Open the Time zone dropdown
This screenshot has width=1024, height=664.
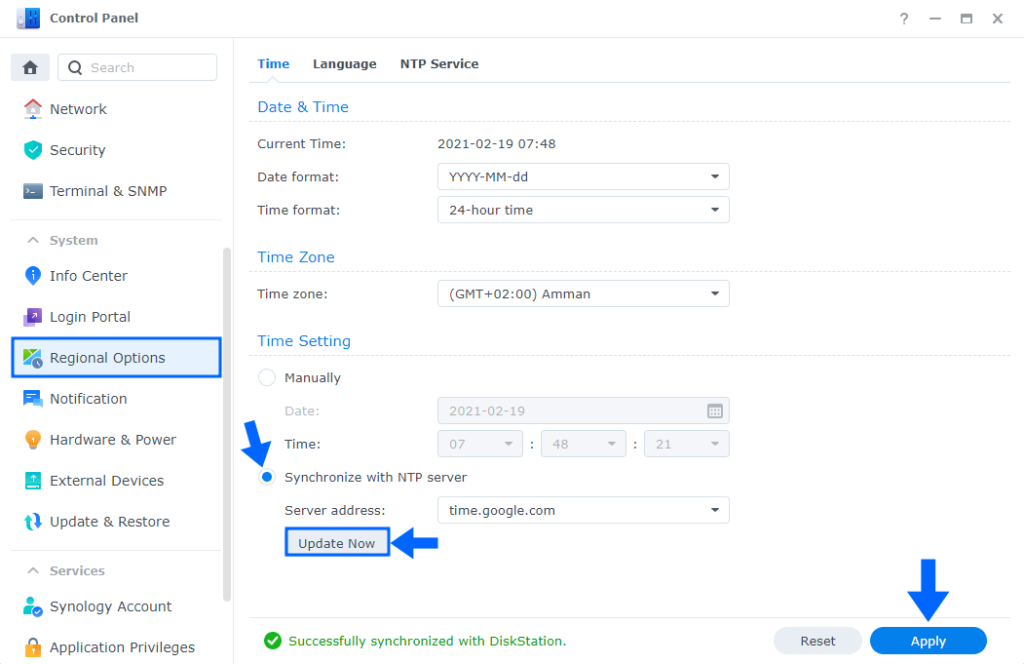pyautogui.click(x=583, y=293)
